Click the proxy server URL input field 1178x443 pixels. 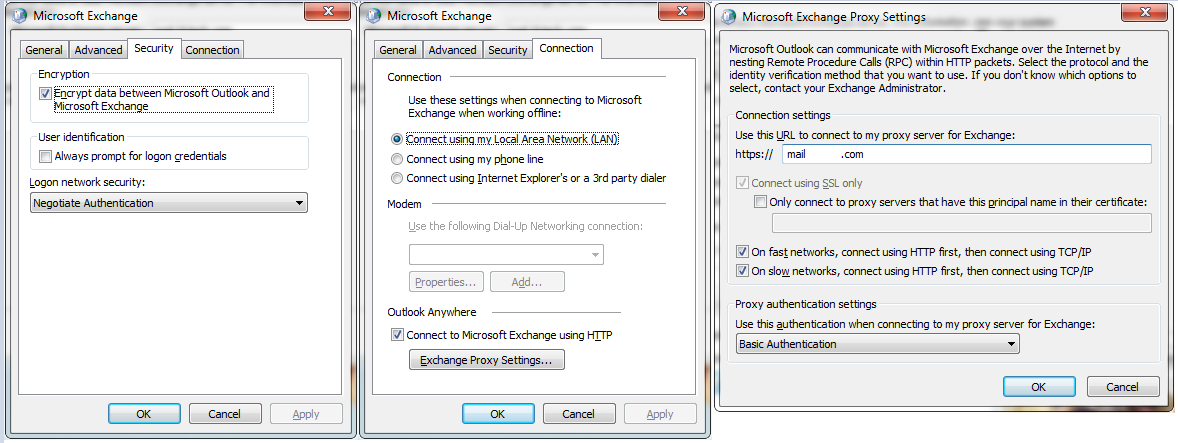(966, 154)
